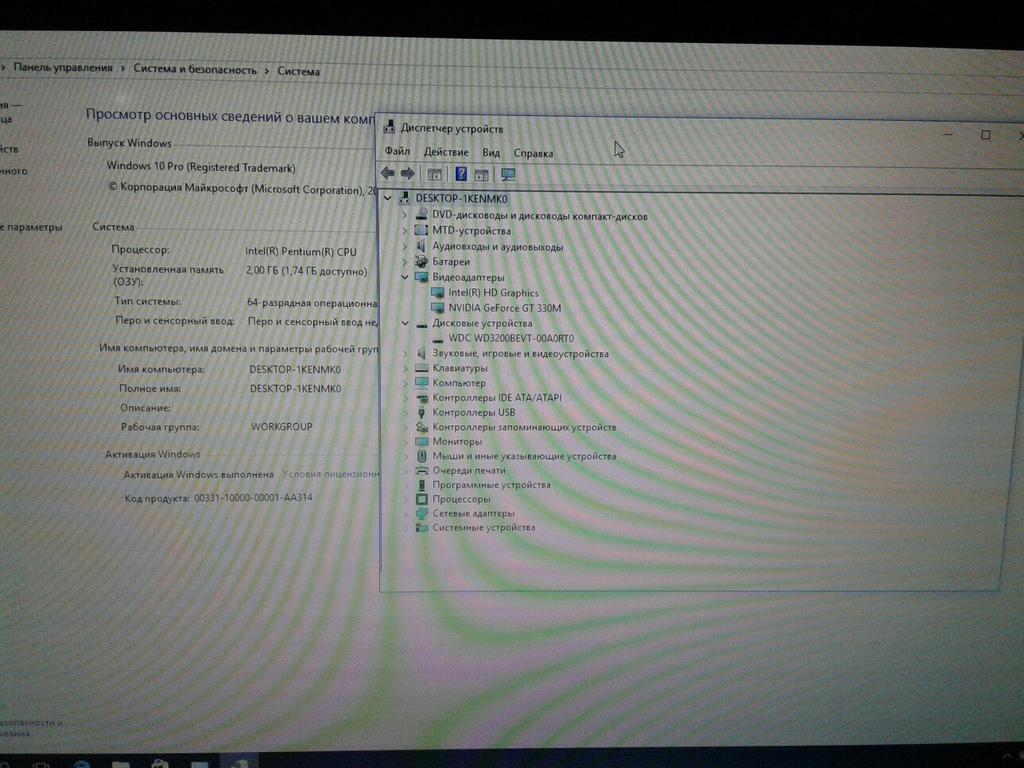Collapse the DESKTOP-1KENMK0 root node
1024x768 pixels.
(388, 197)
